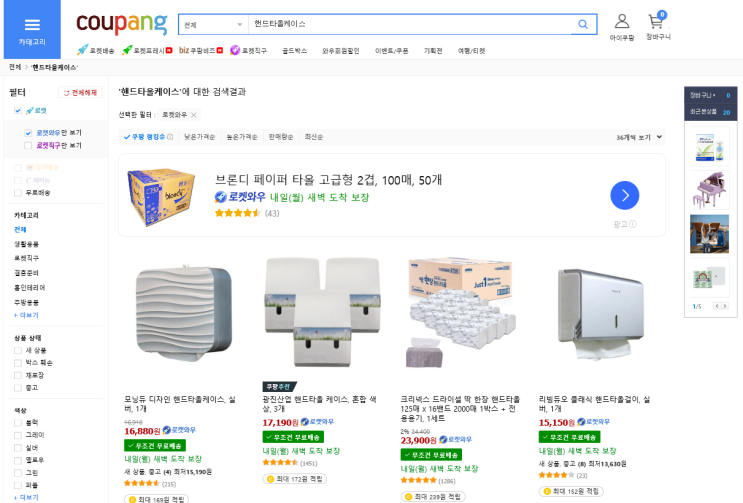Click the search magnifier icon
The width and height of the screenshot is (743, 503).
point(583,24)
